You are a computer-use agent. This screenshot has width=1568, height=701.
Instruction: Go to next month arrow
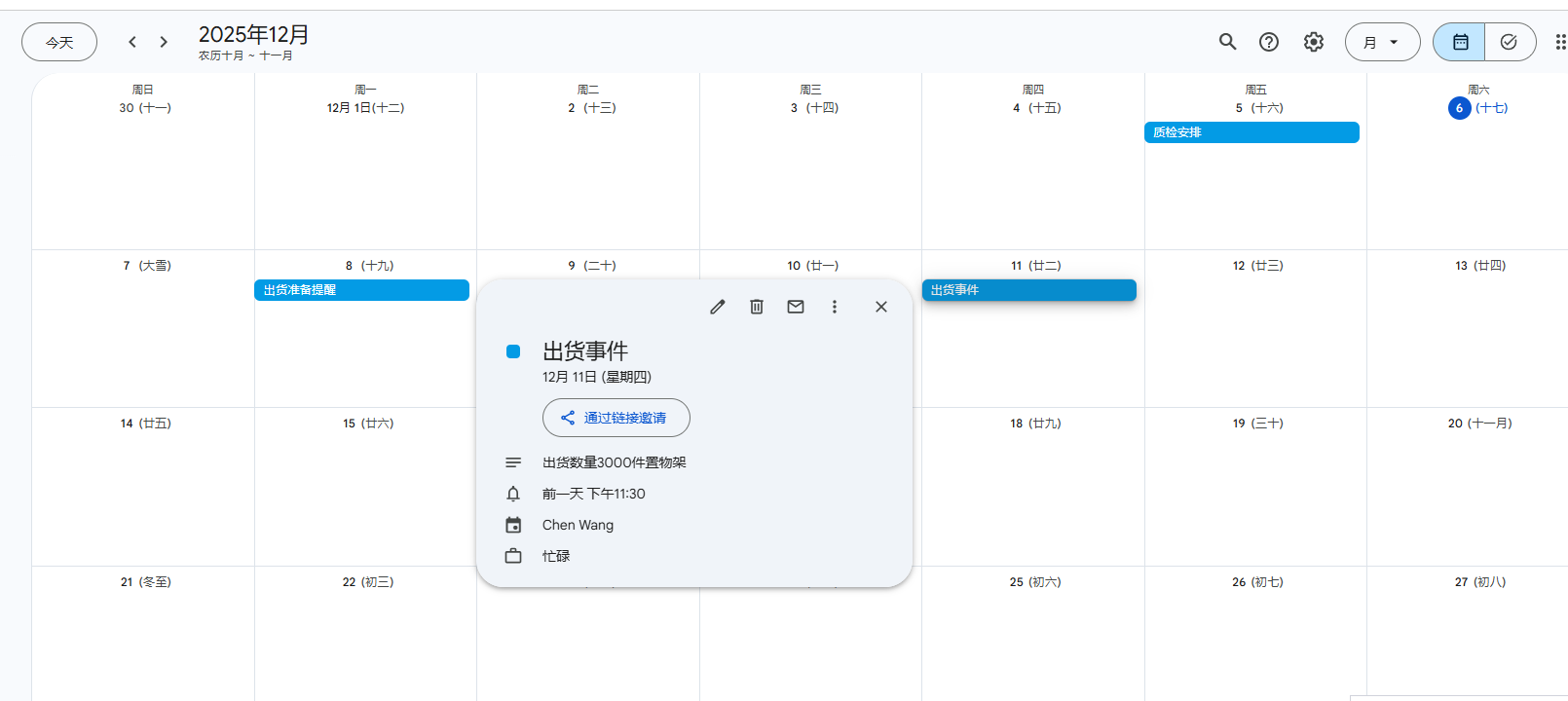pos(164,42)
